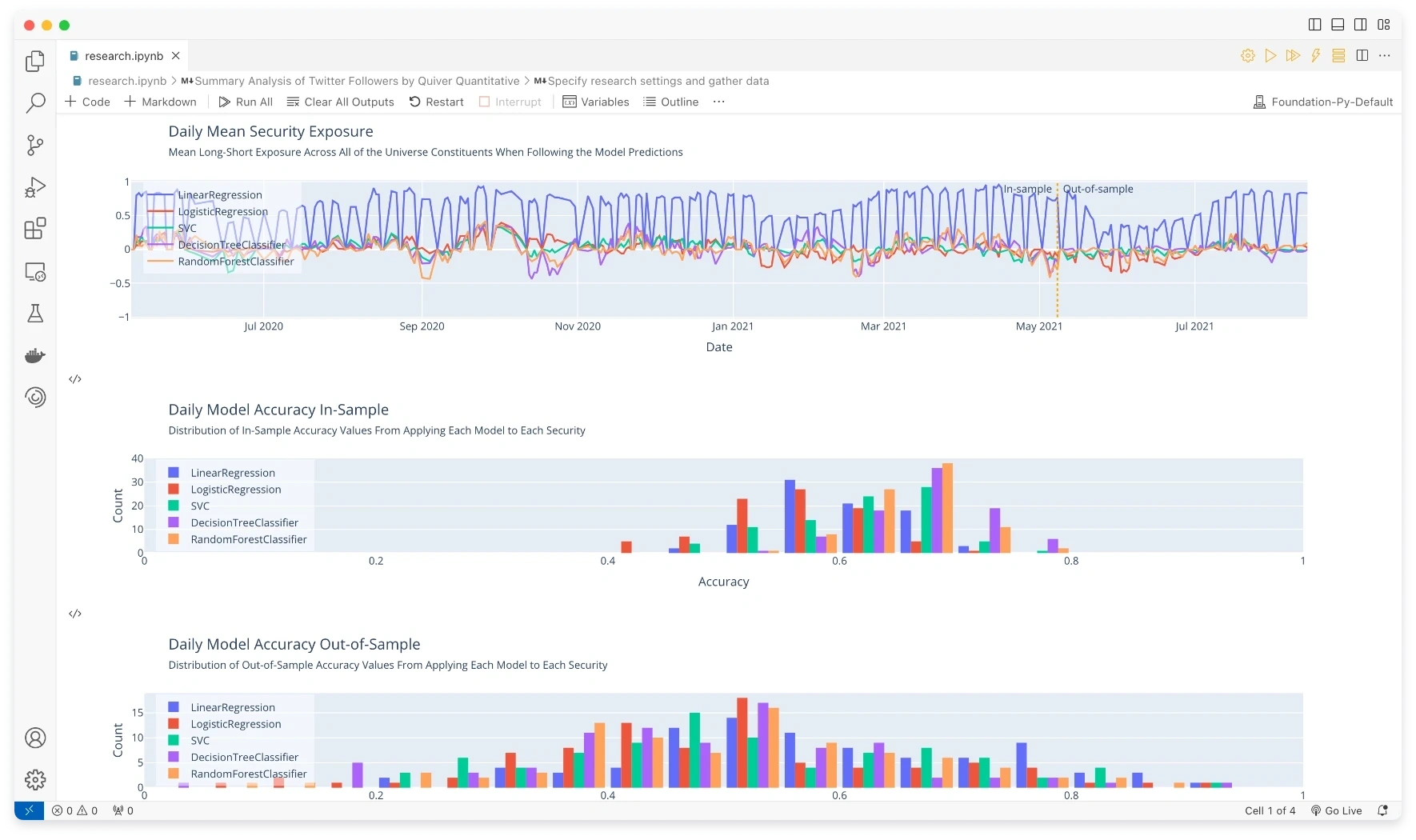This screenshot has height=840, width=1416.
Task: Open Run and Debug panel icon
Action: click(x=35, y=187)
